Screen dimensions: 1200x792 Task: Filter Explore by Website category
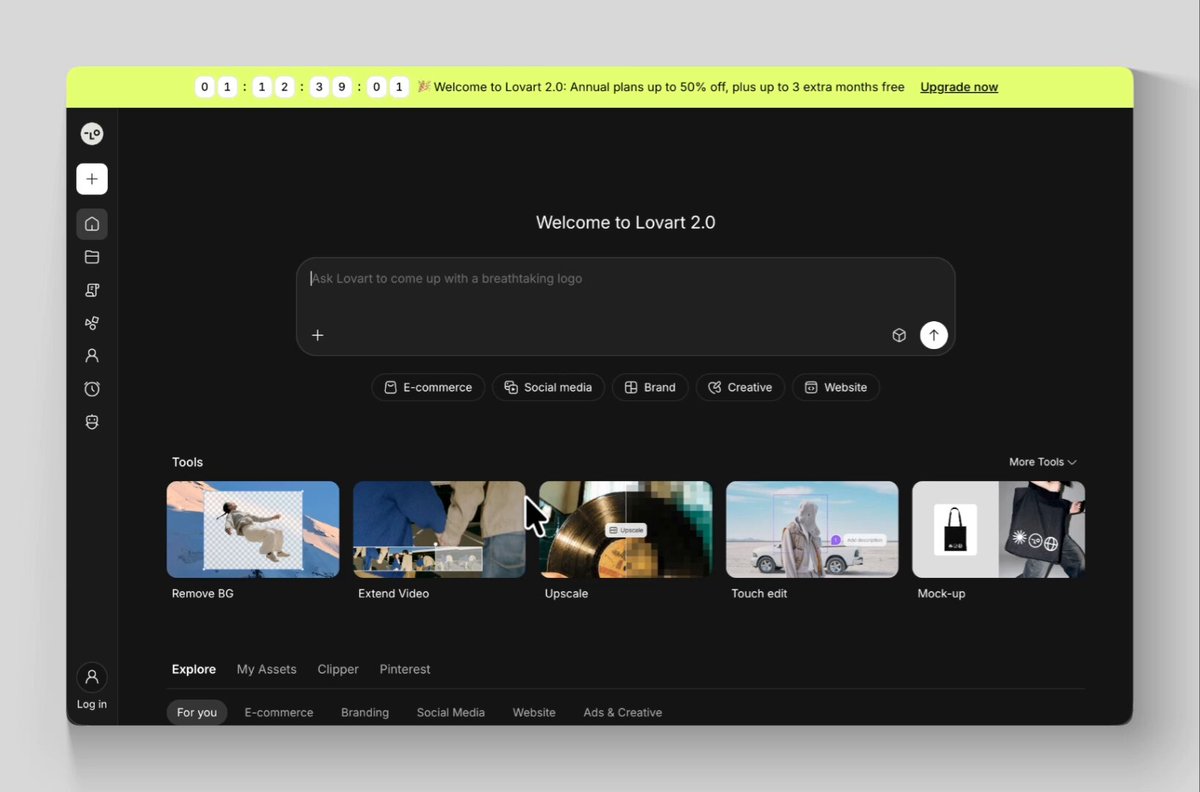tap(534, 712)
